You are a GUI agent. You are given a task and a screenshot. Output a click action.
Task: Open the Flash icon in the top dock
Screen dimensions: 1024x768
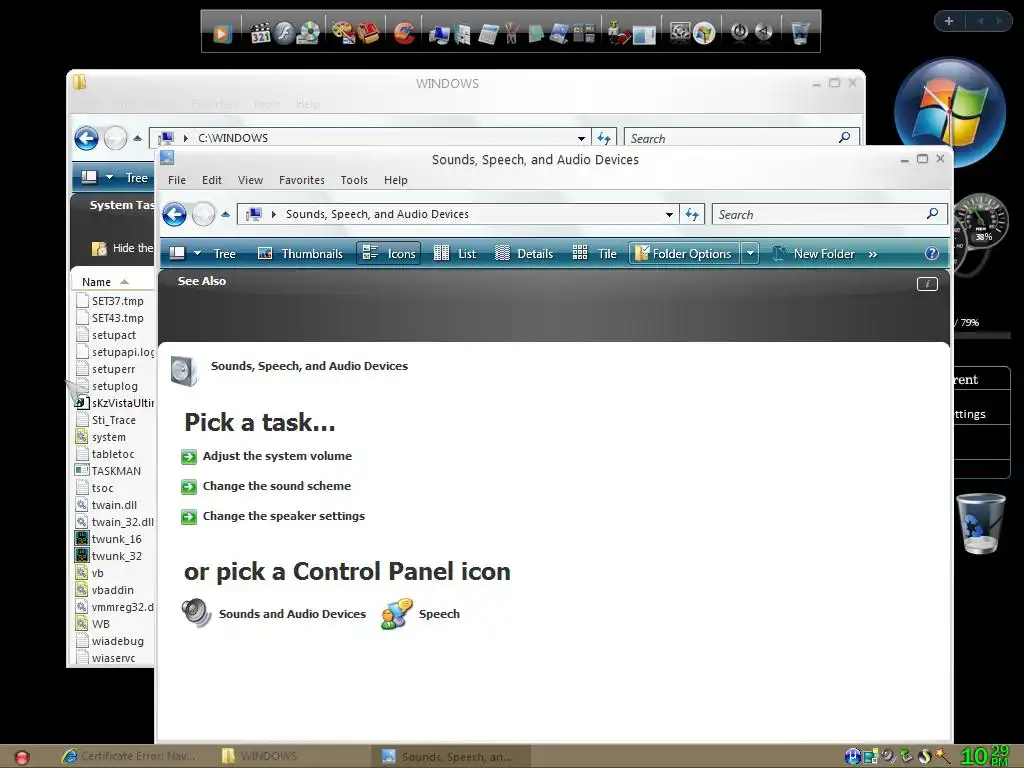pyautogui.click(x=283, y=32)
